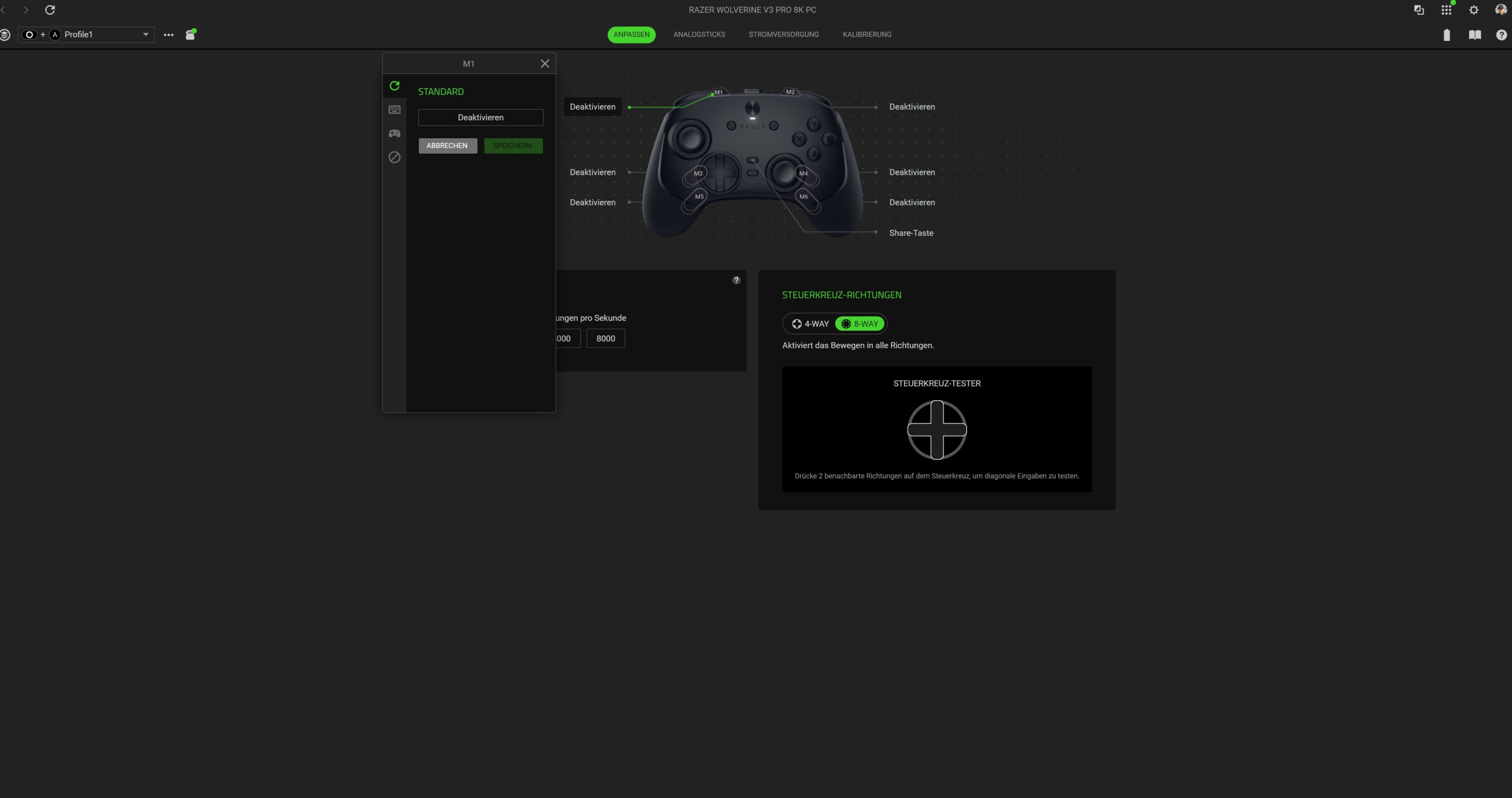Open the Deaktivieren function dropdown in M1 panel
Image resolution: width=1512 pixels, height=798 pixels.
[x=480, y=117]
